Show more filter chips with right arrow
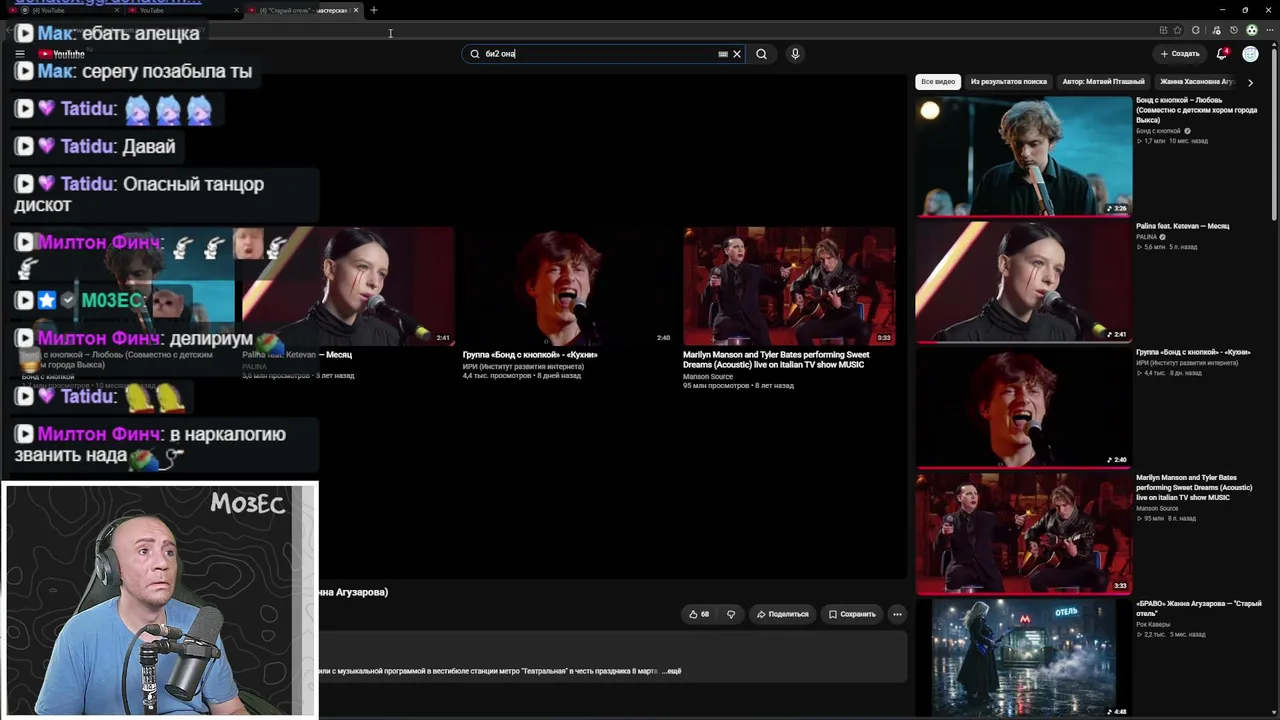 pyautogui.click(x=1250, y=82)
